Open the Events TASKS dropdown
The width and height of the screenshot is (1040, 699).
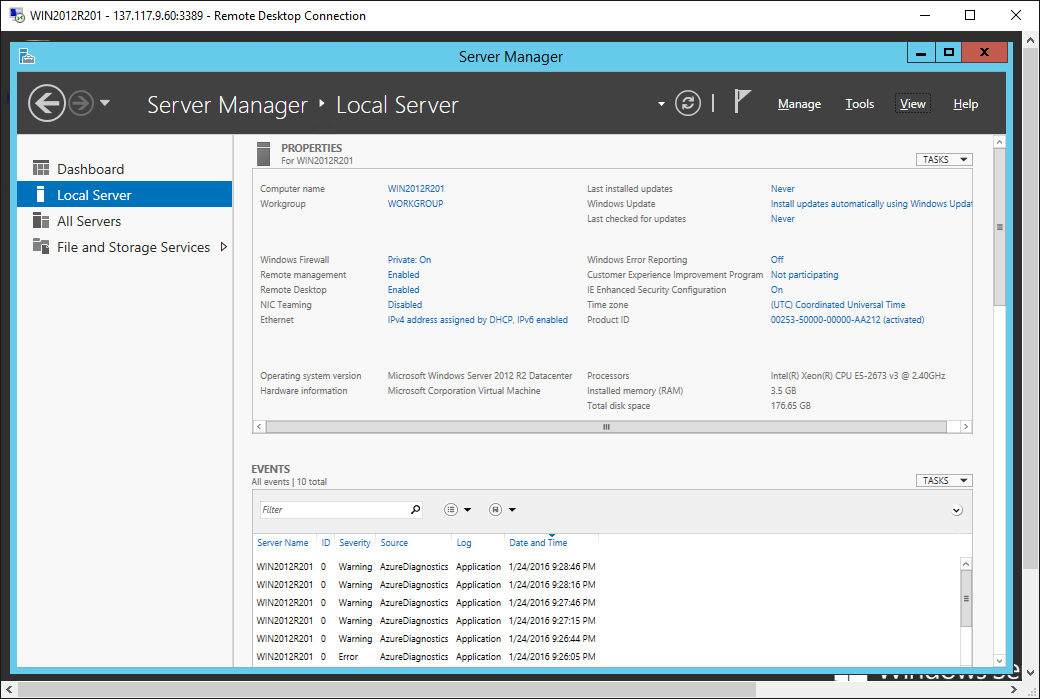click(x=944, y=481)
